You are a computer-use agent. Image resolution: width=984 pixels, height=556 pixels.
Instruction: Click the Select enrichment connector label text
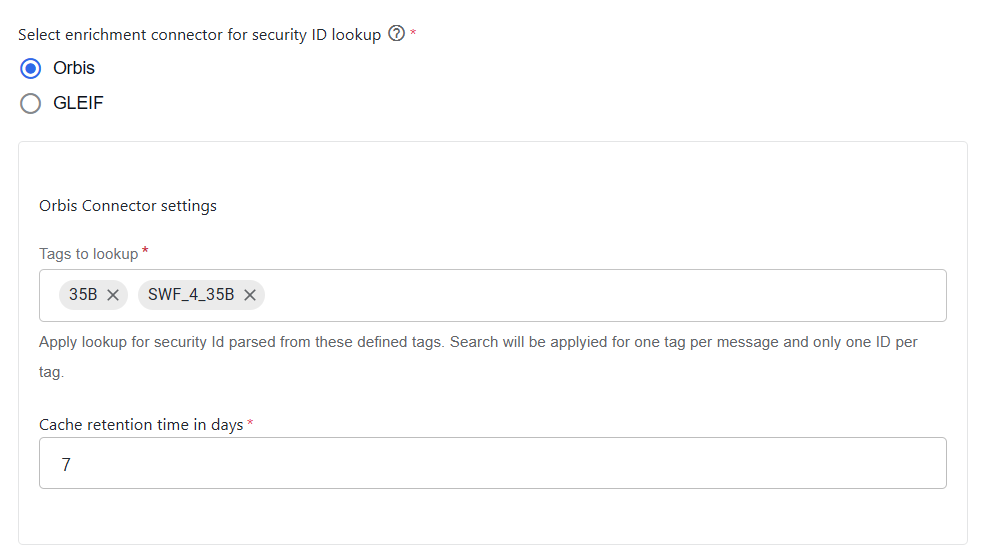[200, 35]
